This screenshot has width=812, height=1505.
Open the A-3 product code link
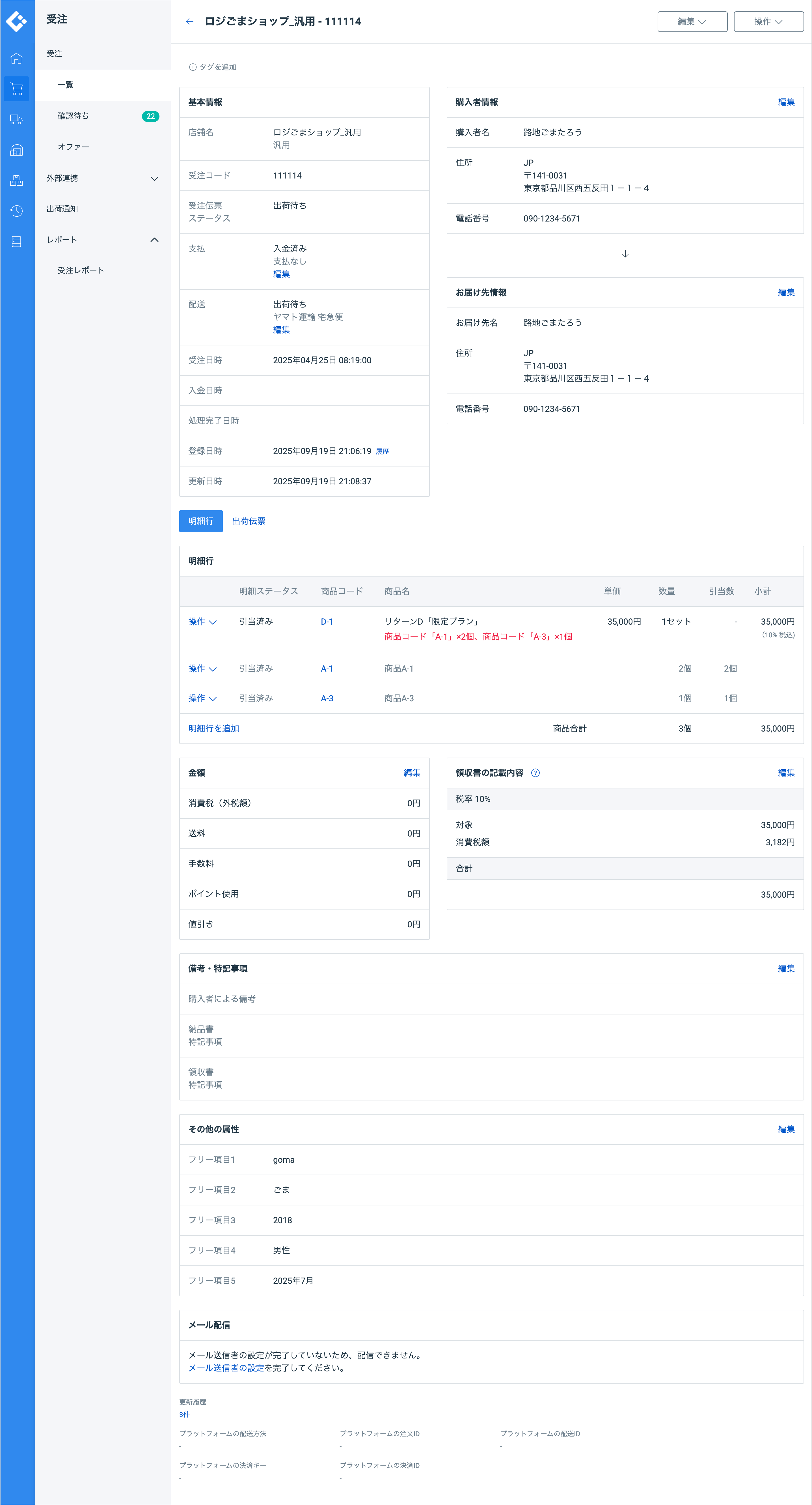tap(327, 698)
